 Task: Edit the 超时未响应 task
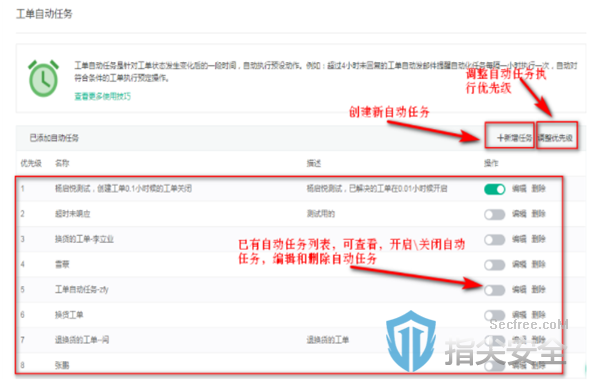tap(519, 214)
